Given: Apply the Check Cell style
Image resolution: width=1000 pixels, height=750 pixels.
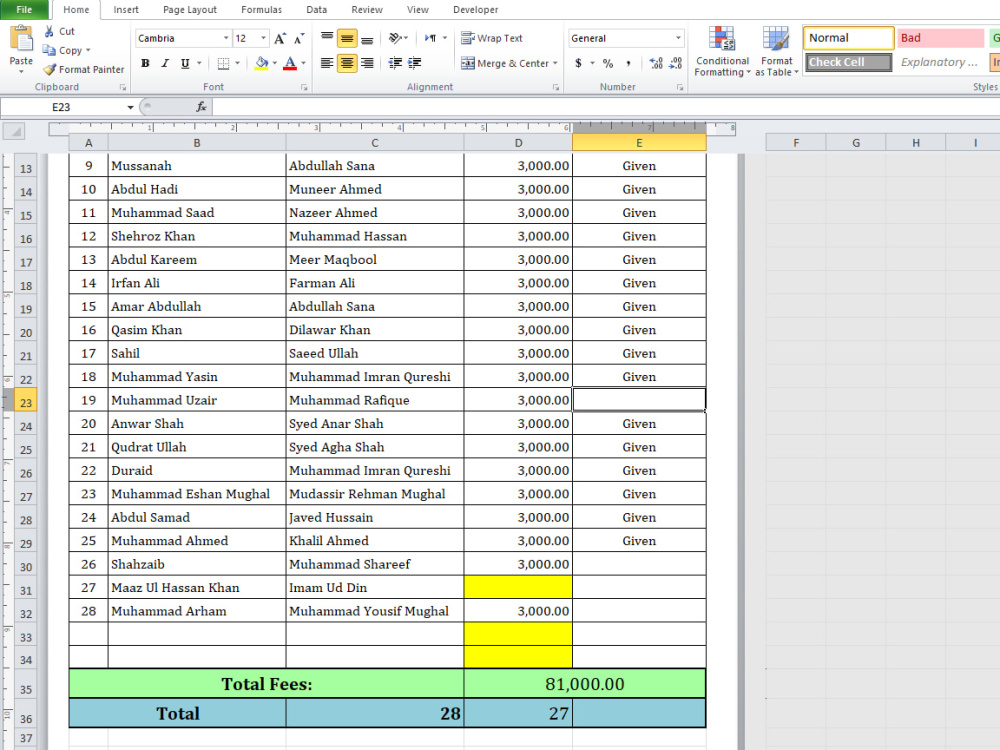Looking at the screenshot, I should pyautogui.click(x=848, y=62).
